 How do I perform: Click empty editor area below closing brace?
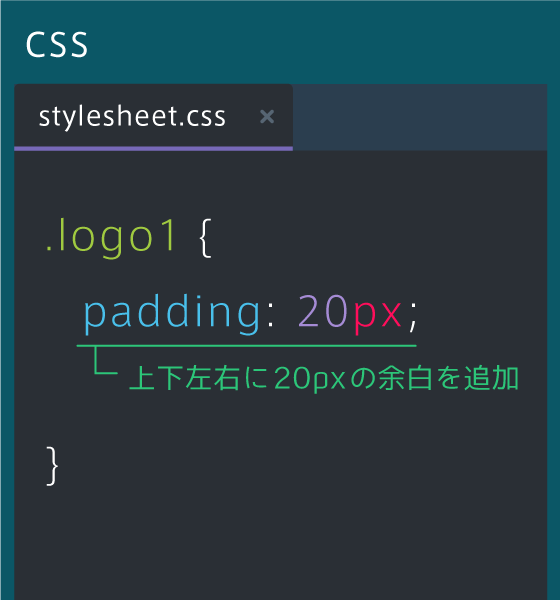tap(281, 543)
